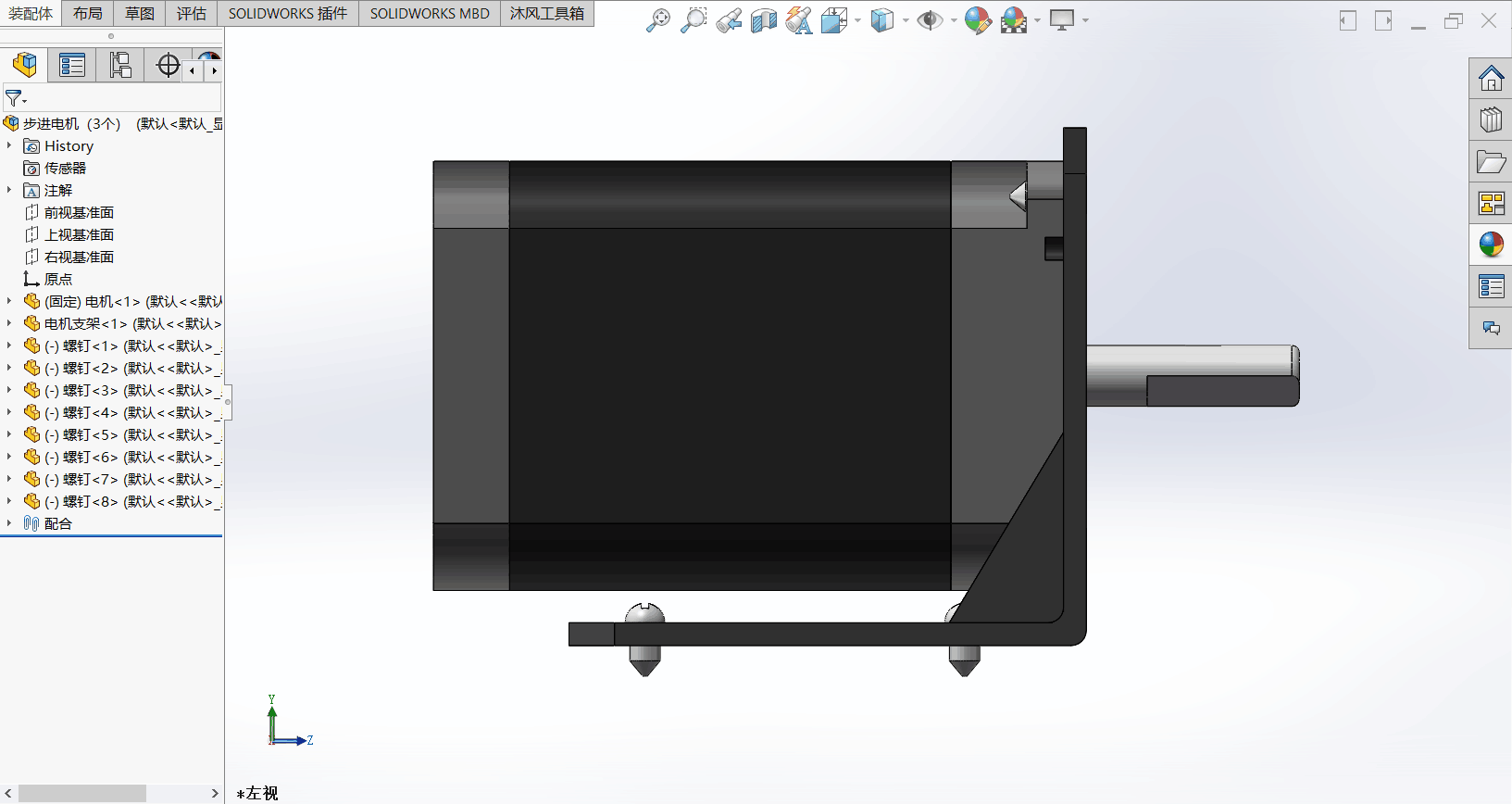Click the feature tree horizontal scrollbar

point(82,794)
